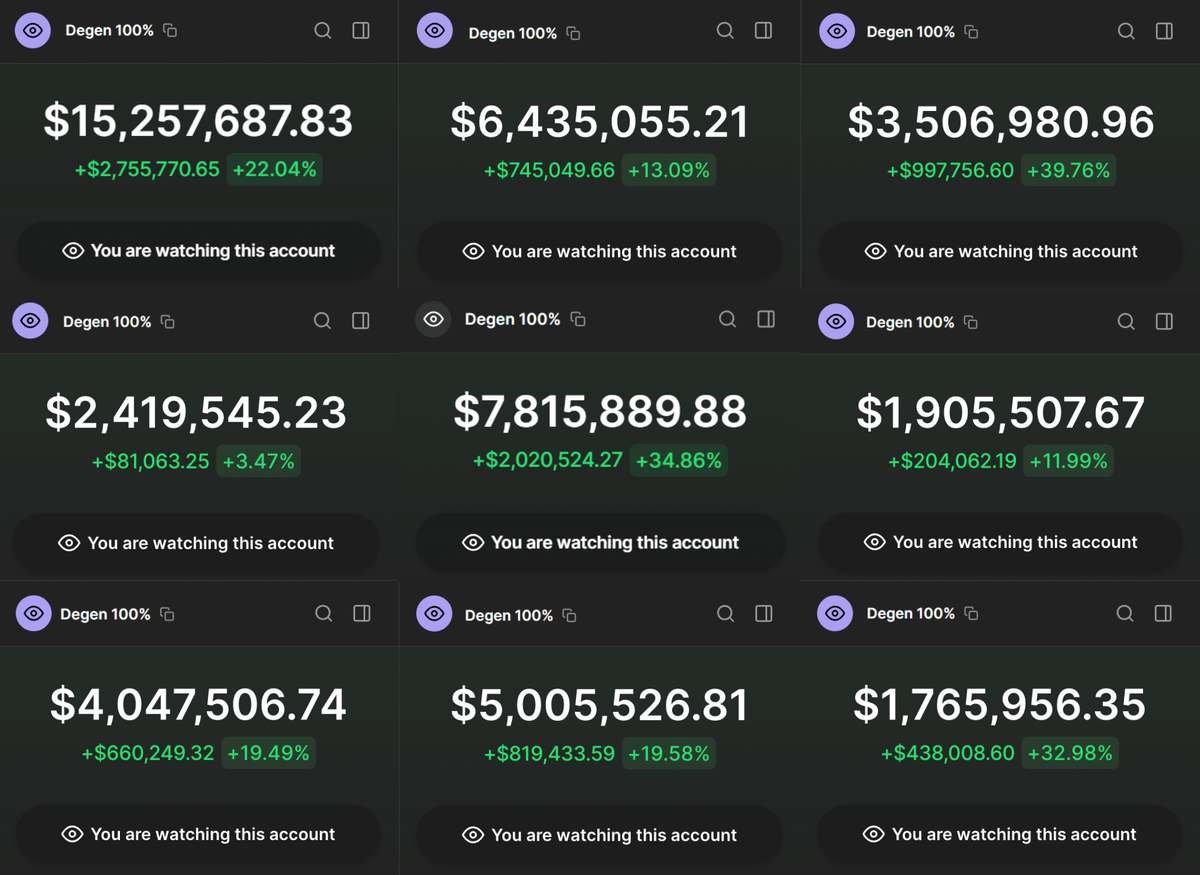Click the +$660,249.32 profit amount
Screen dimensions: 1200x875
[x=148, y=752]
